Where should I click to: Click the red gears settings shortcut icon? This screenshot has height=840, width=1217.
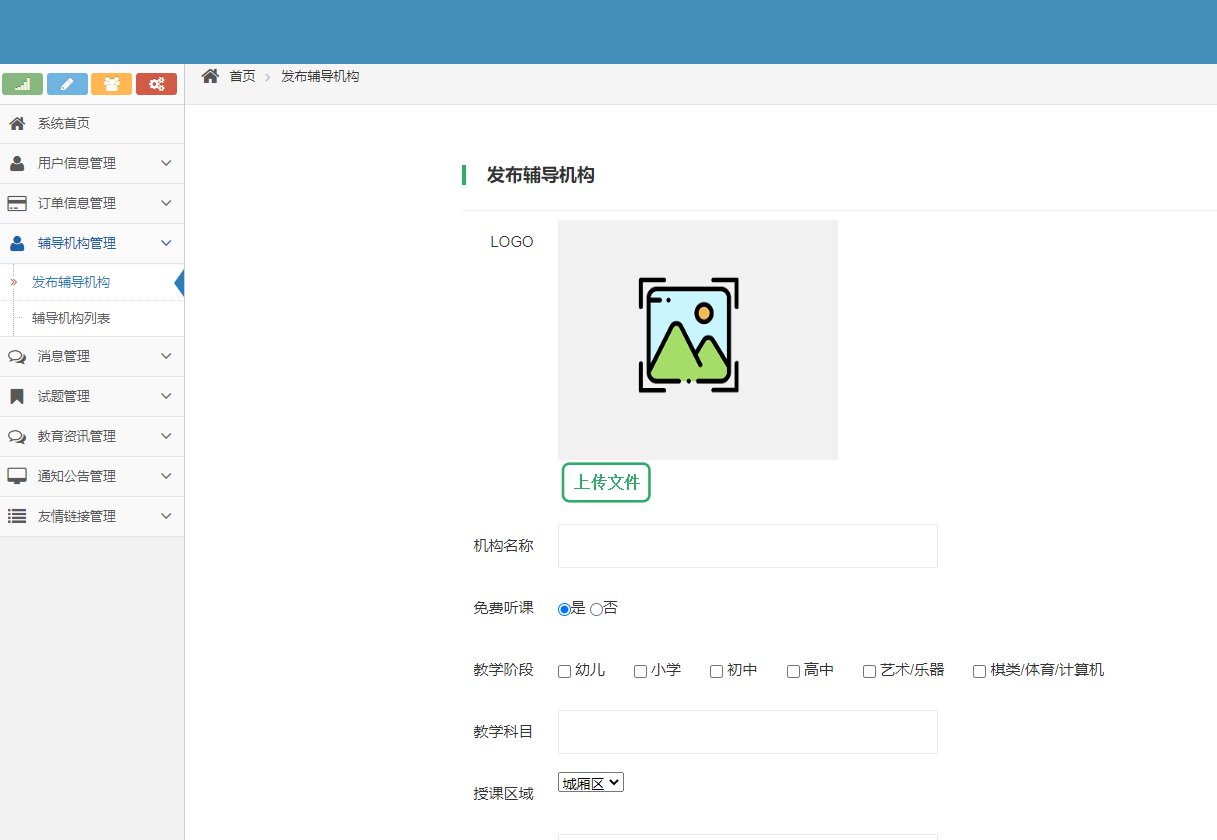click(156, 84)
